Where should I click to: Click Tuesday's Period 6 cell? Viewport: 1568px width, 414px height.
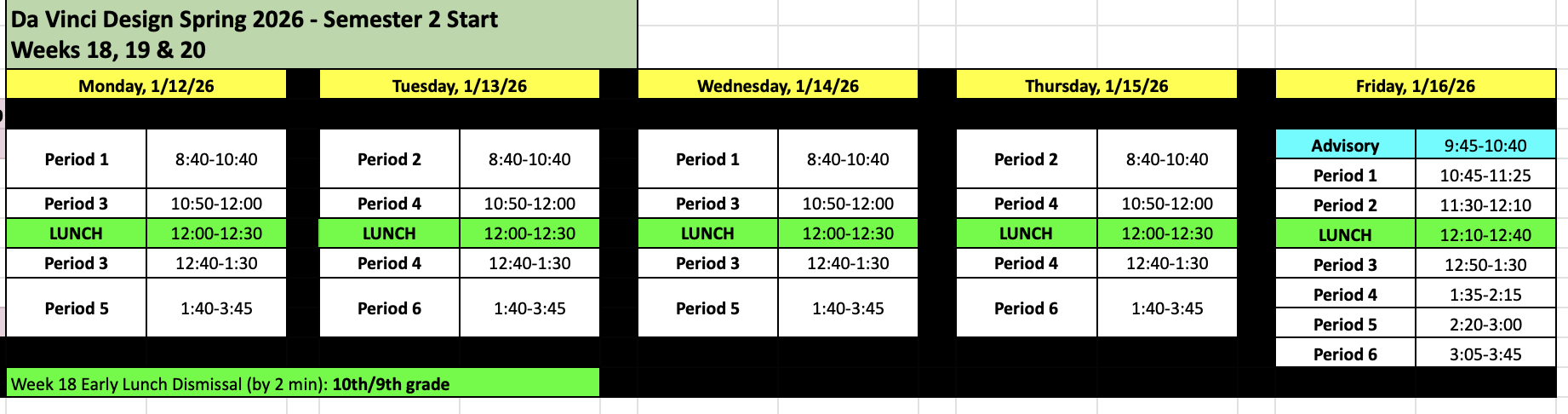(x=389, y=308)
